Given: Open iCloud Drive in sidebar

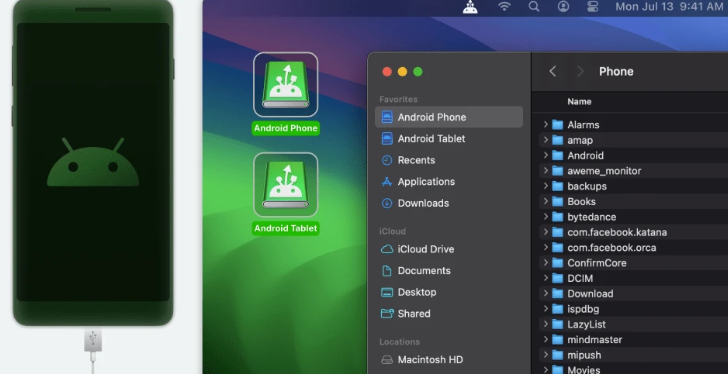Looking at the screenshot, I should click(x=449, y=249).
